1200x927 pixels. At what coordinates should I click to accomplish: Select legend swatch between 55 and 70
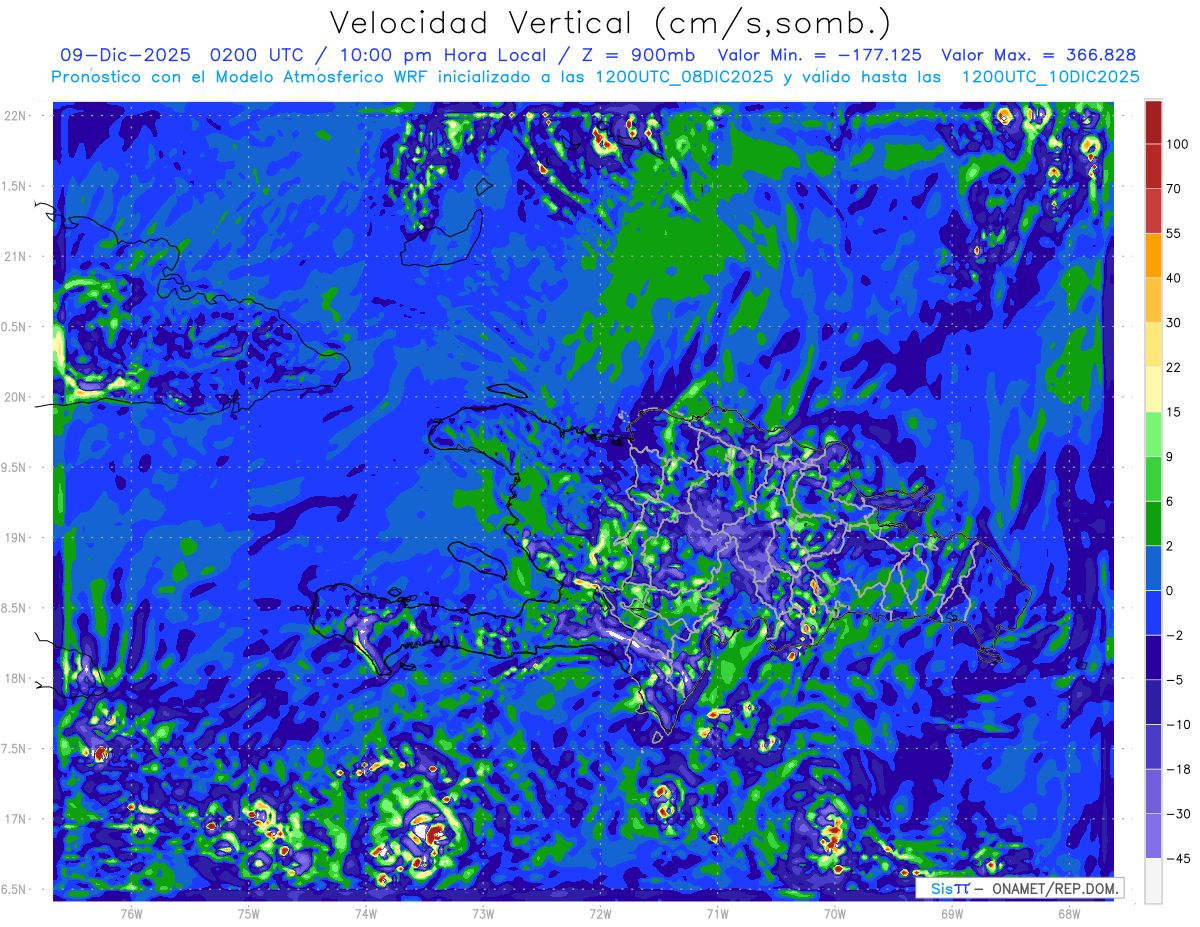pyautogui.click(x=1153, y=210)
